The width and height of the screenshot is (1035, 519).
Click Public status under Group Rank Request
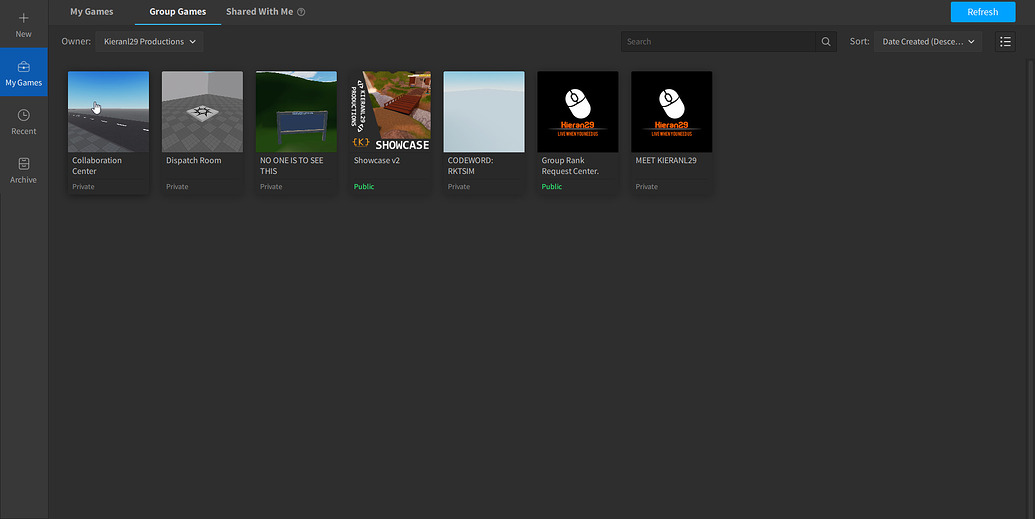552,187
